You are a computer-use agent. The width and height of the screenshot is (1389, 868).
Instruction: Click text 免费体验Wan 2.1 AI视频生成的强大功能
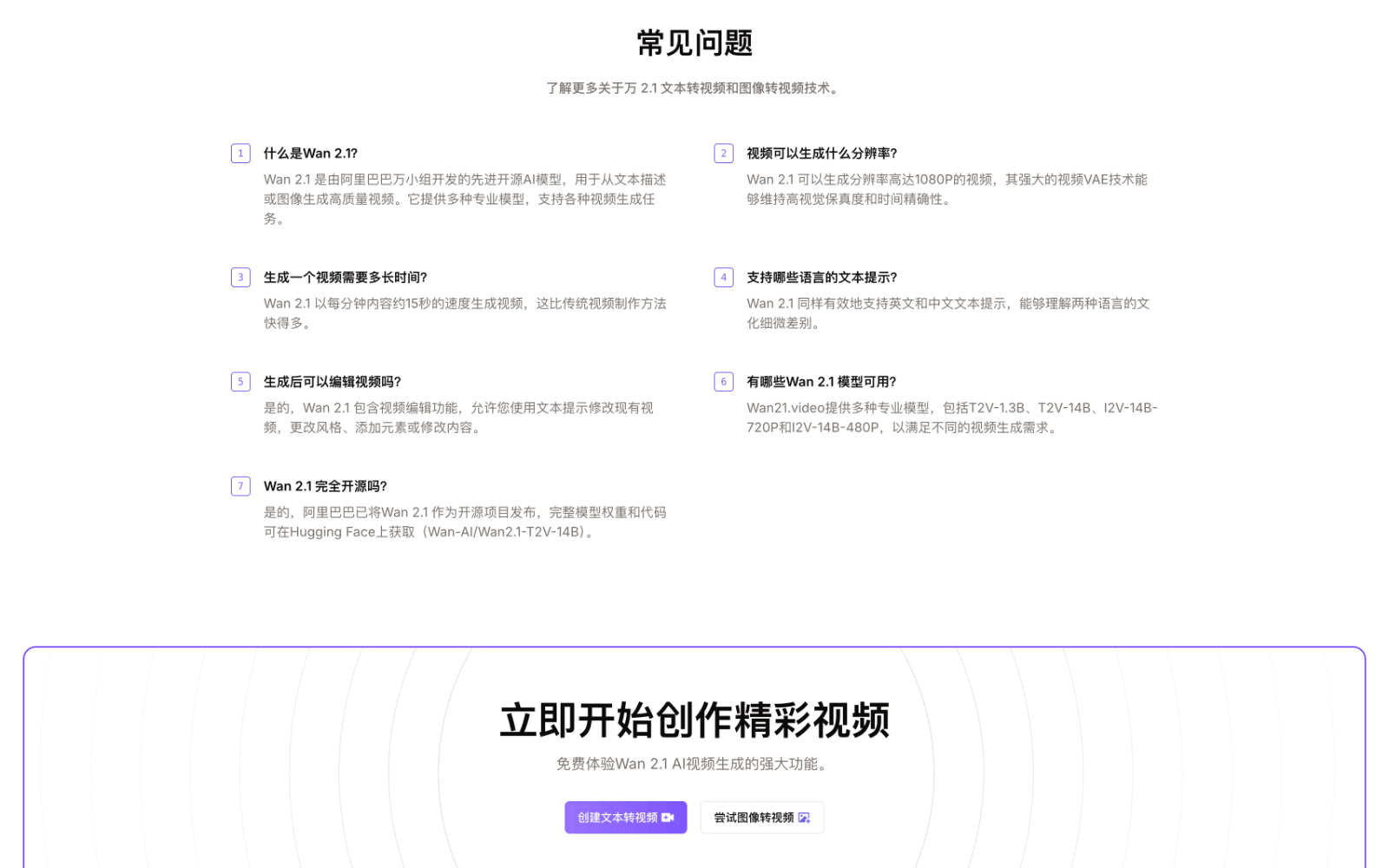click(694, 764)
